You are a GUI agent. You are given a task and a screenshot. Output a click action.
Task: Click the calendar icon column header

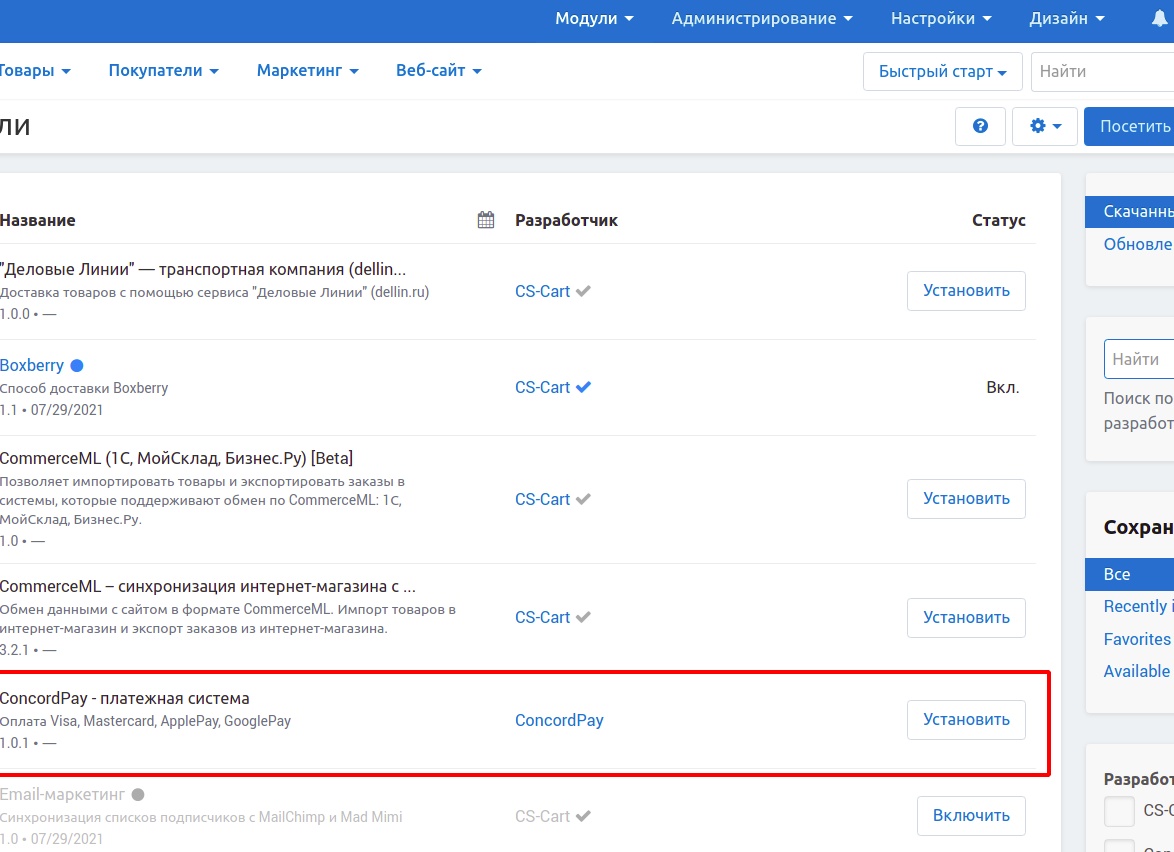[x=486, y=219]
